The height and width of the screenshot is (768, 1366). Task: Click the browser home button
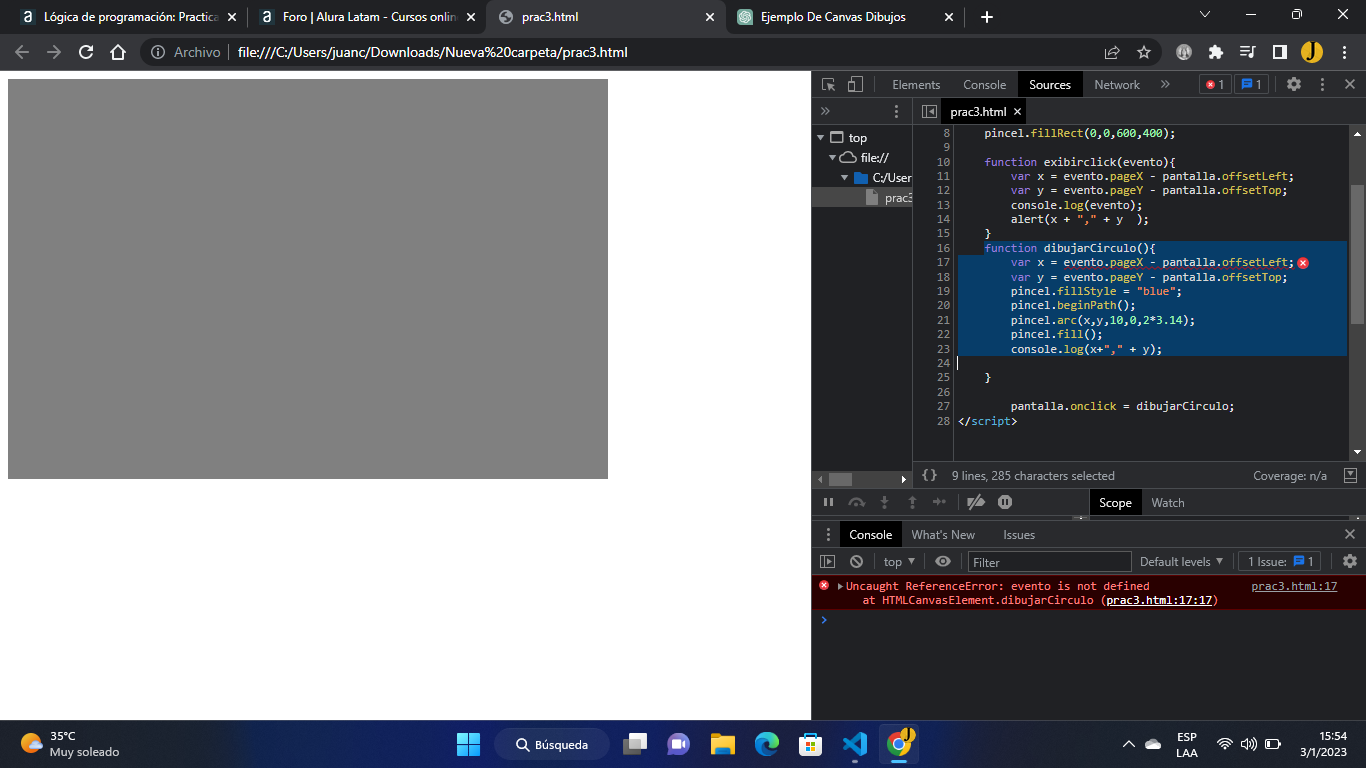coord(118,52)
